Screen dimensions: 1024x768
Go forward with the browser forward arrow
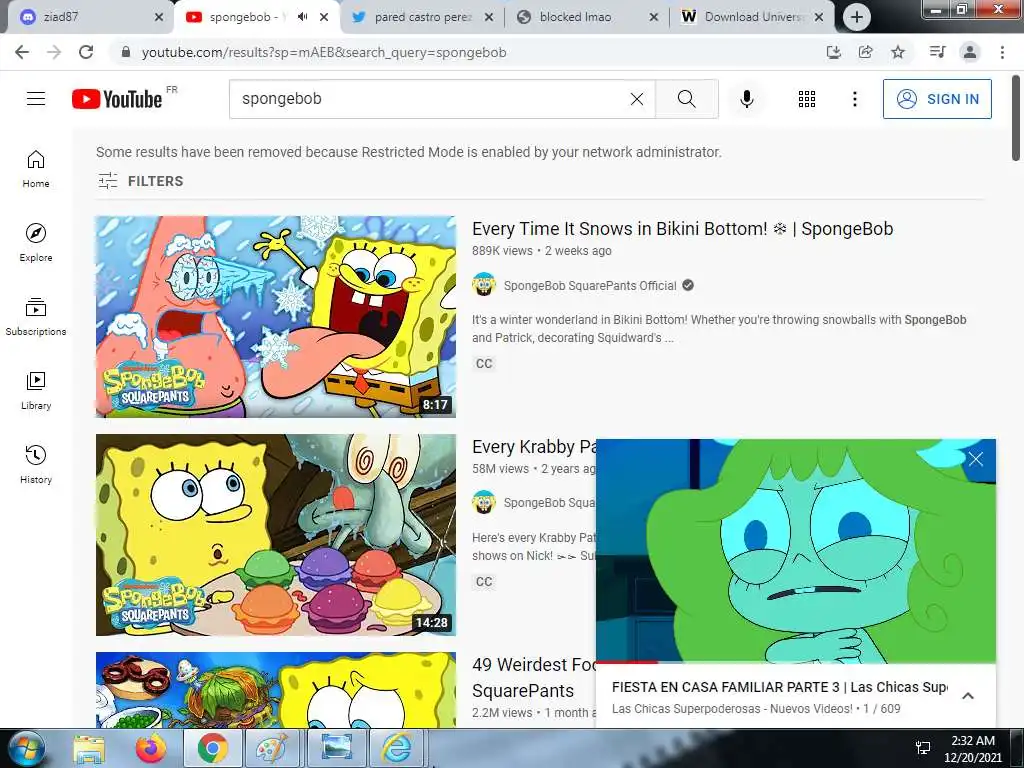point(54,52)
